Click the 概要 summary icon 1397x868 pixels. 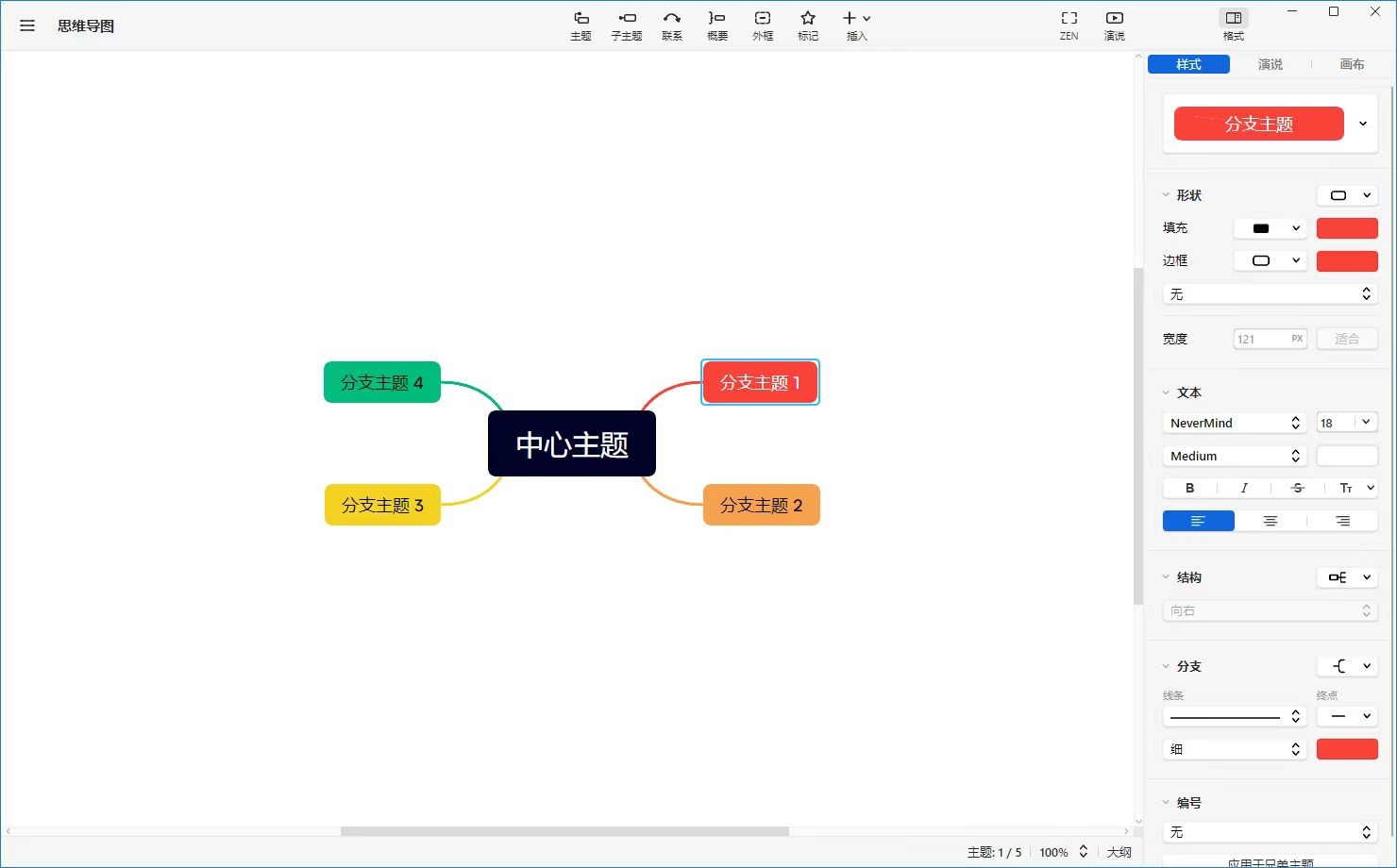(x=716, y=25)
